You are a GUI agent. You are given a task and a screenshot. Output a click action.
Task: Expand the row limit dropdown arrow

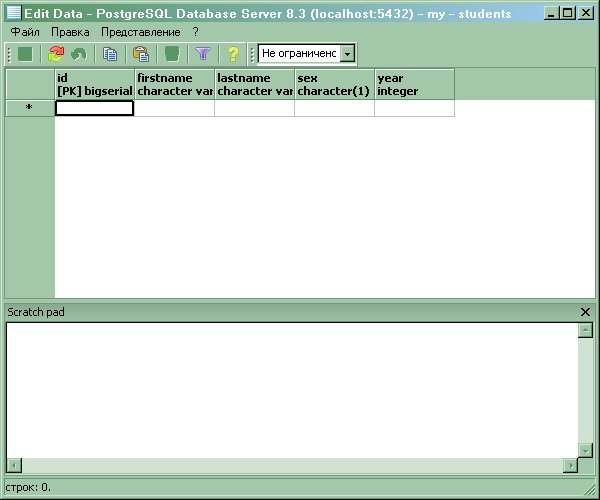coord(347,54)
